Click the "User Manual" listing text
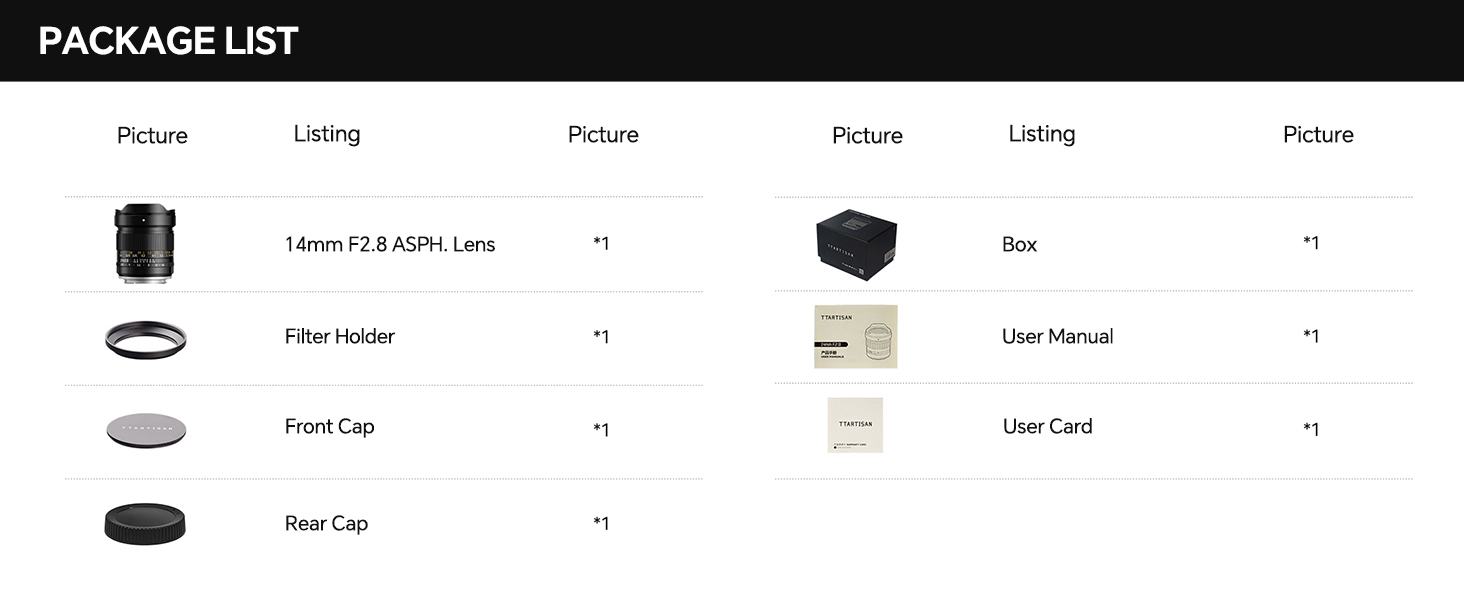 pyautogui.click(x=1057, y=336)
